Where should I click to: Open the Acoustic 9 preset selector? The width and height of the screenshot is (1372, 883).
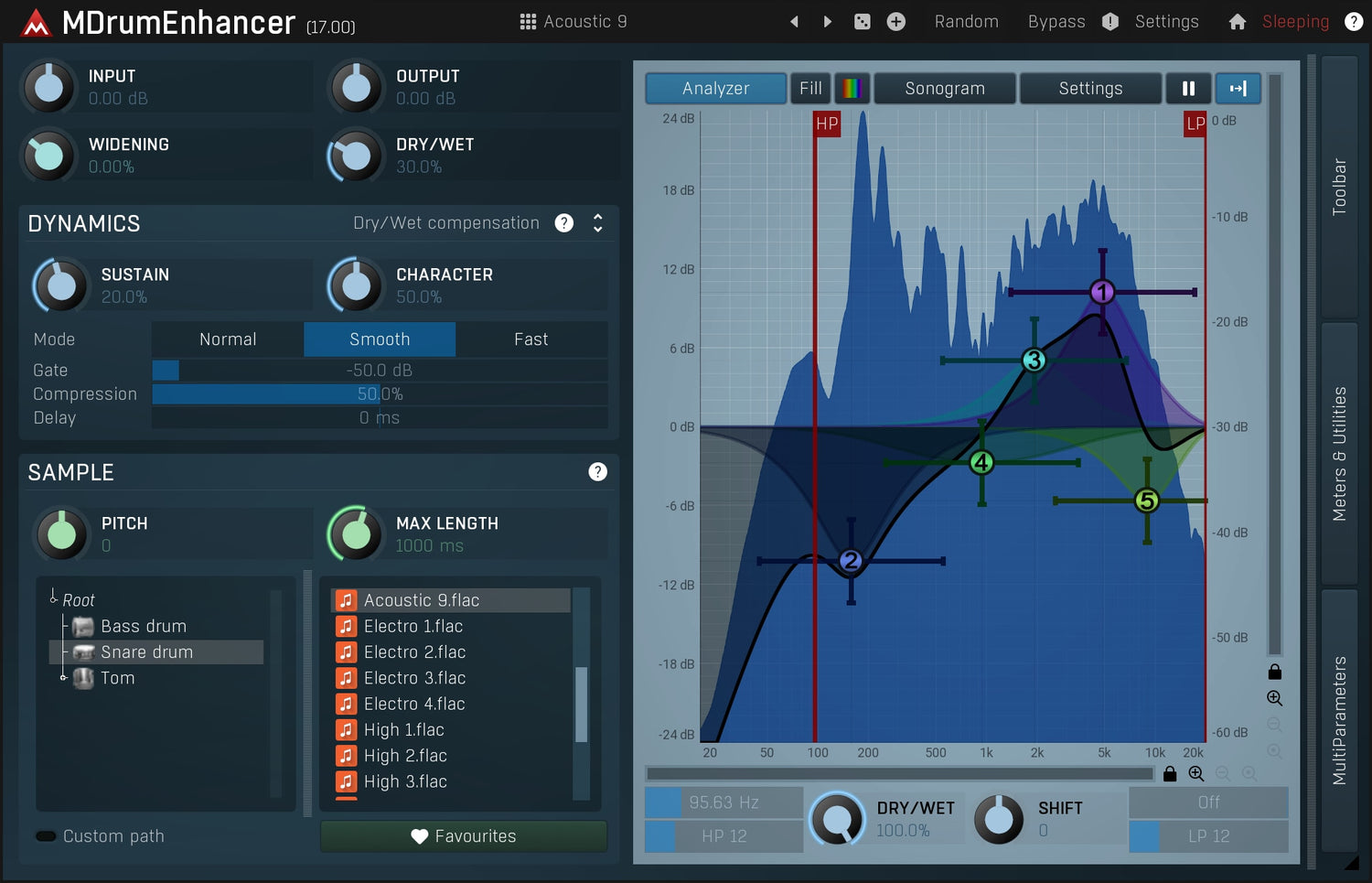(x=573, y=21)
